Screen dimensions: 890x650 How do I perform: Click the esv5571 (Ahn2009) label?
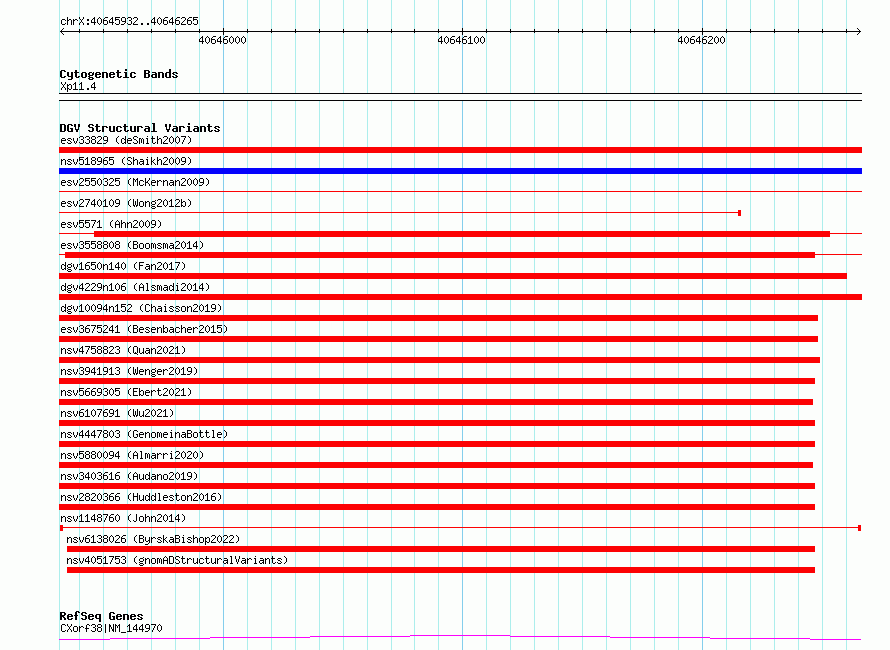point(111,224)
